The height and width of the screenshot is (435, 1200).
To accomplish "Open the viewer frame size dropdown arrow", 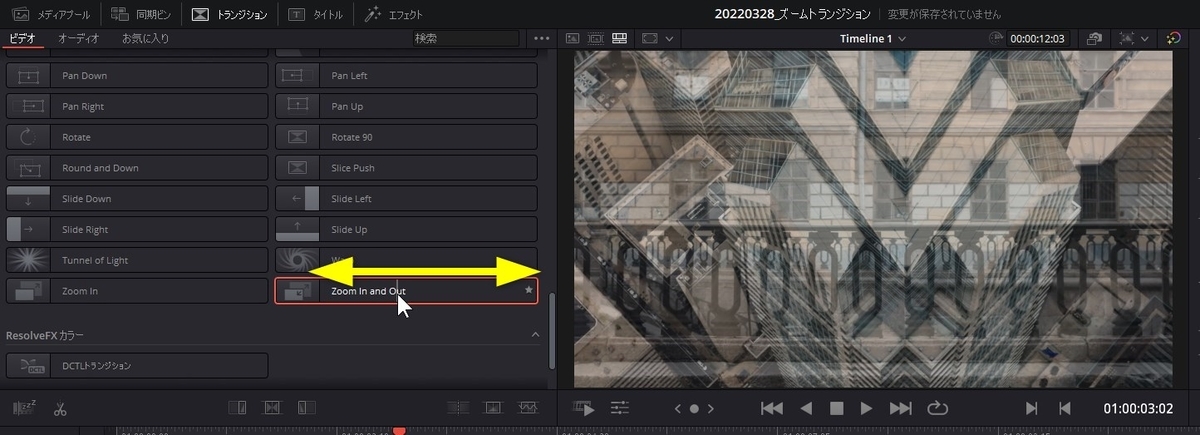I will click(x=669, y=38).
